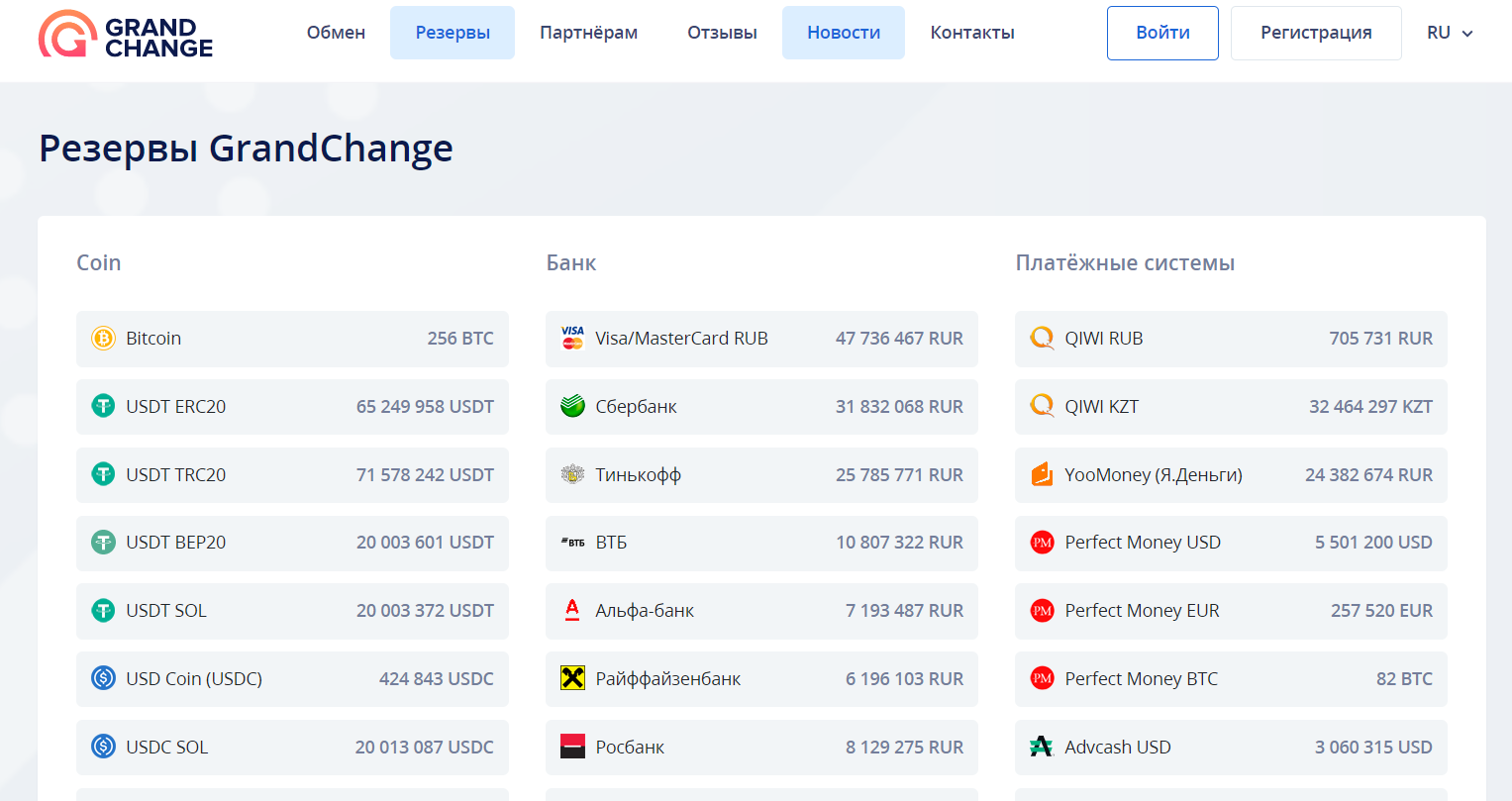Image resolution: width=1512 pixels, height=801 pixels.
Task: Go to the Отзывы page
Action: tap(722, 33)
